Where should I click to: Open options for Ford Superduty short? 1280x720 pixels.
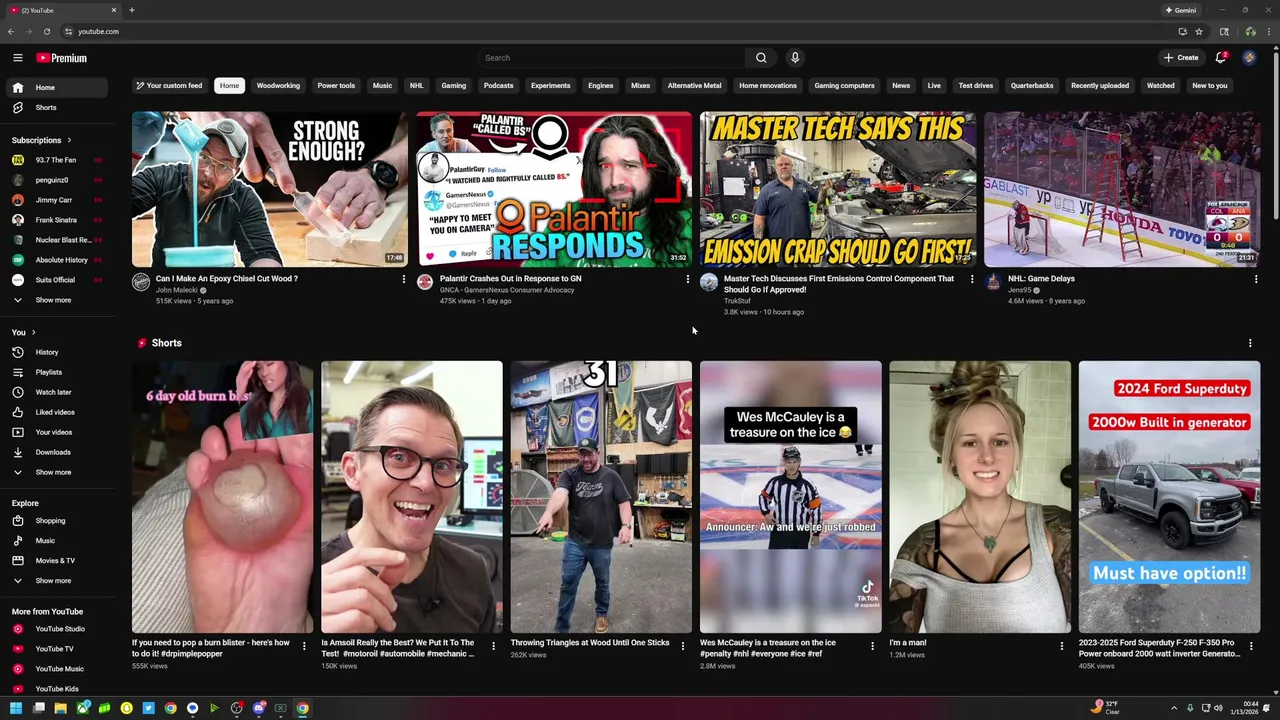[1251, 646]
